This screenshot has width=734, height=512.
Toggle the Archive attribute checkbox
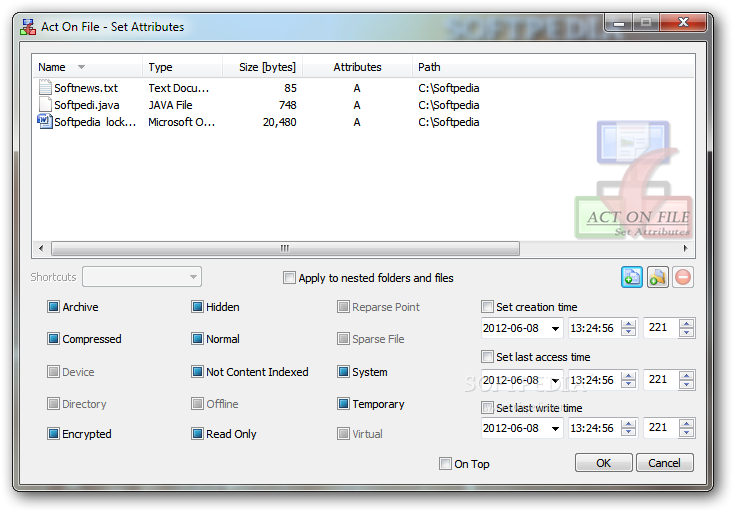pos(53,307)
